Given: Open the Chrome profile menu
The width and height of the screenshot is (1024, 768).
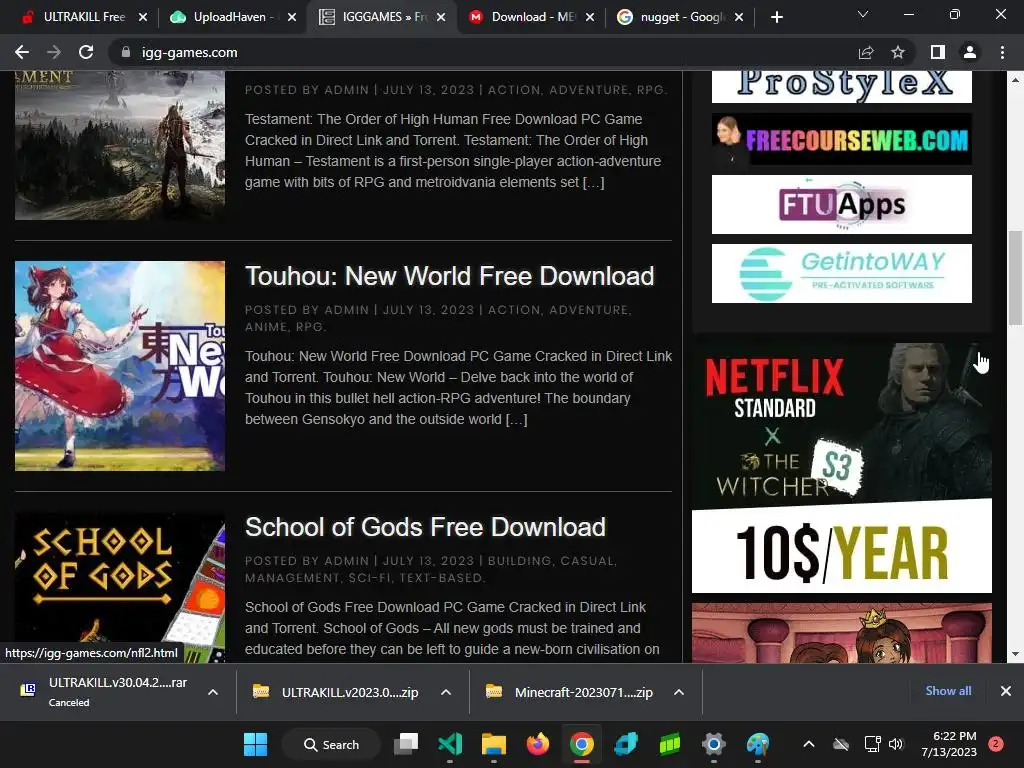Looking at the screenshot, I should point(970,52).
